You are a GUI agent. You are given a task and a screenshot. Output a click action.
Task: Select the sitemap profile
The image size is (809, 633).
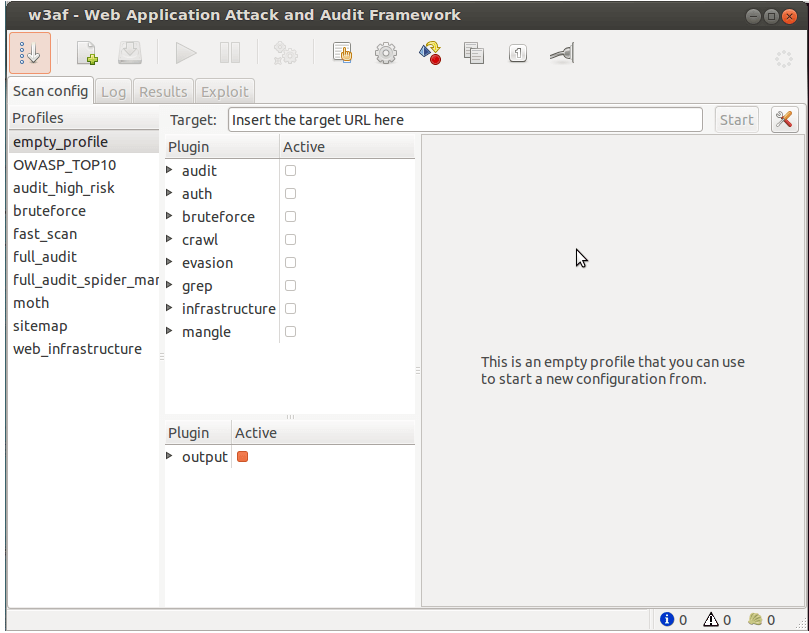84,326
